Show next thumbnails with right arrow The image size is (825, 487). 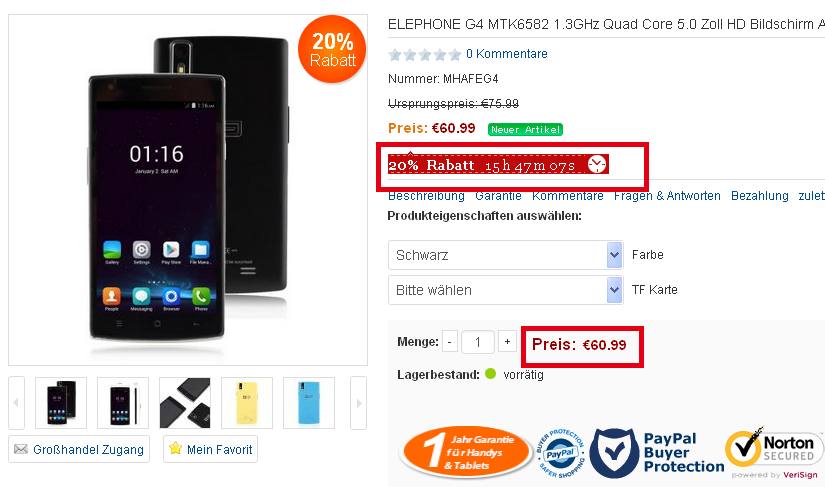coord(359,403)
